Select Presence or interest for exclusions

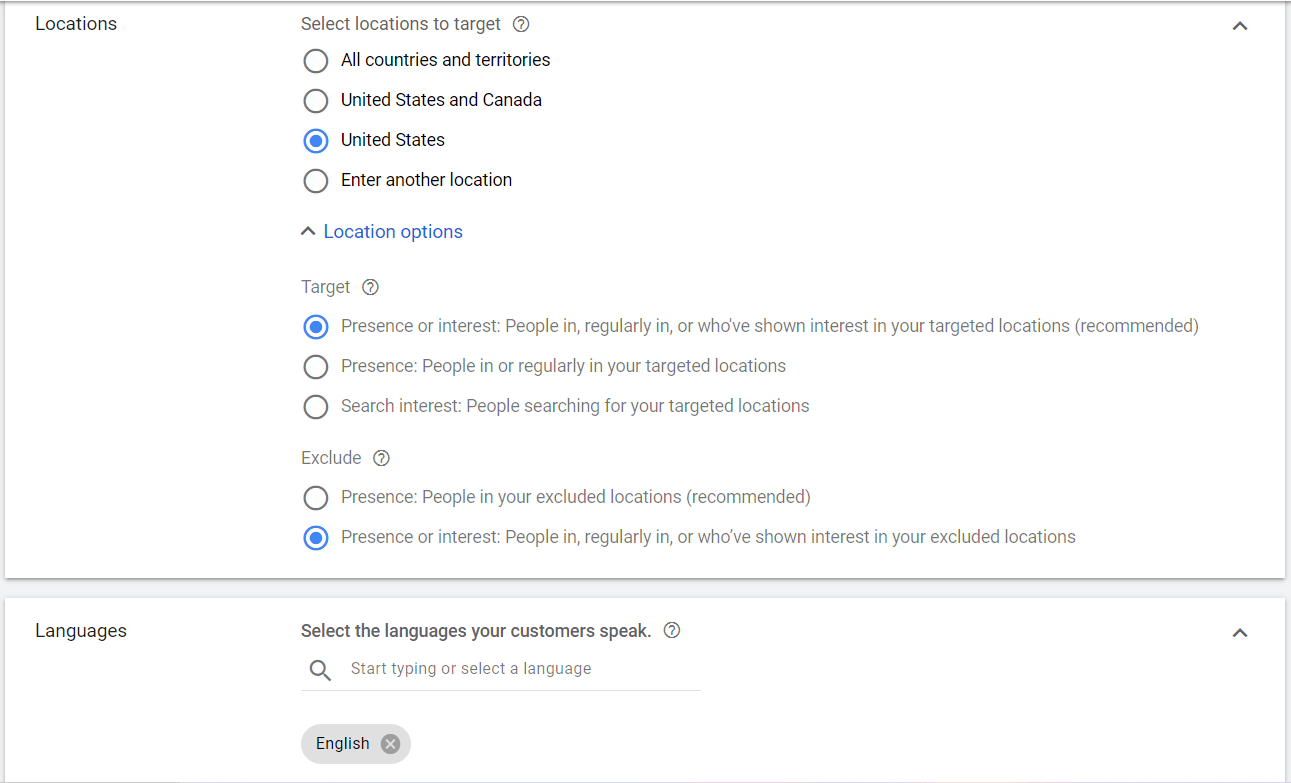316,537
